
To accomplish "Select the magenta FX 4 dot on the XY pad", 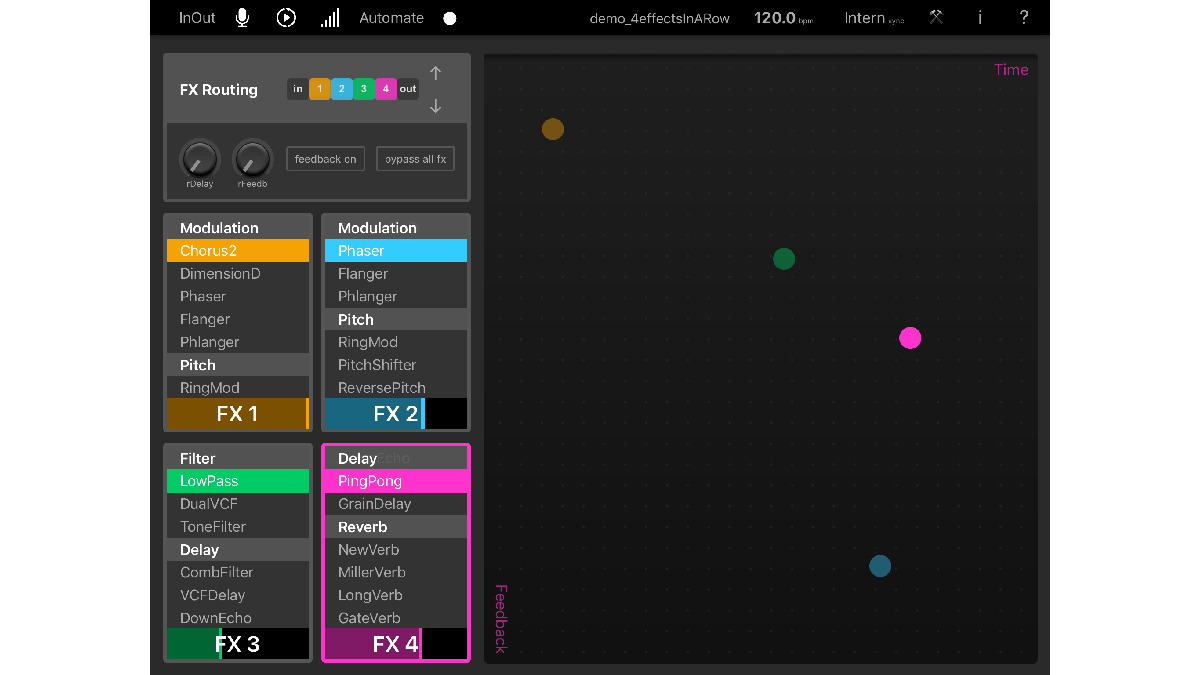I will point(910,338).
